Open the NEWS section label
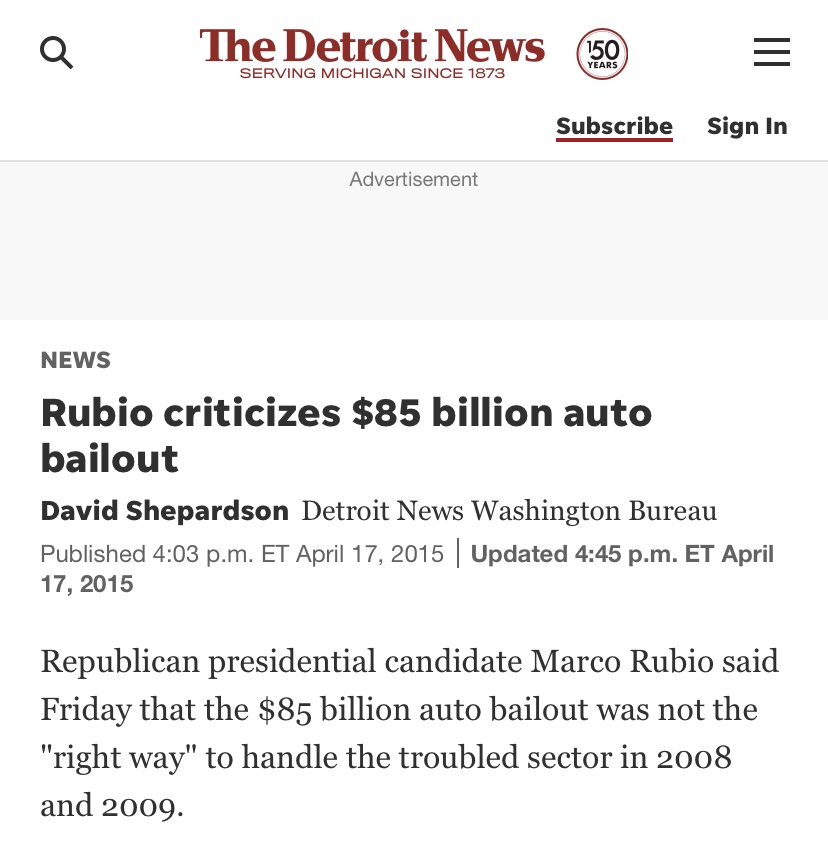 [76, 360]
